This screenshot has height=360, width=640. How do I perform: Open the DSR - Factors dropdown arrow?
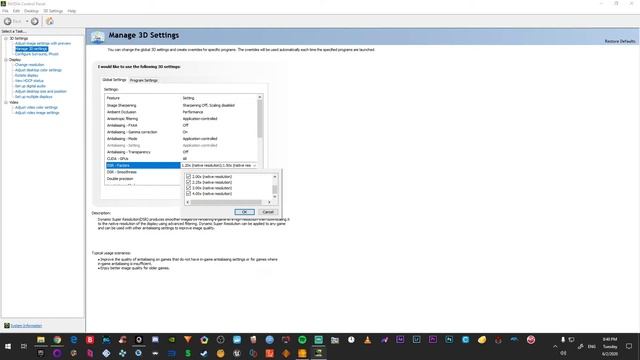(255, 165)
